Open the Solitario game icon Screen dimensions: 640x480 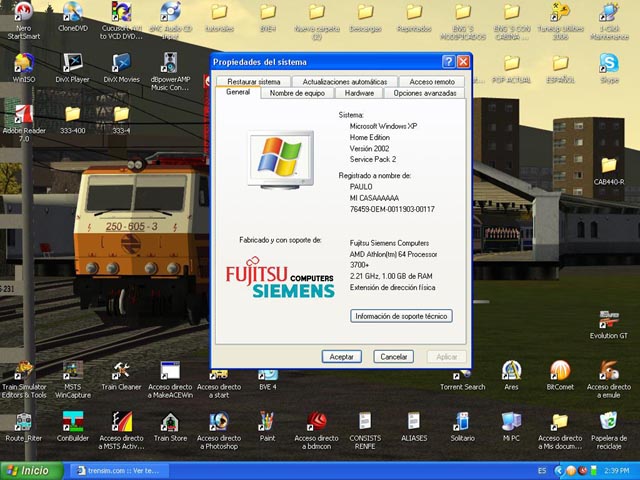(462, 421)
